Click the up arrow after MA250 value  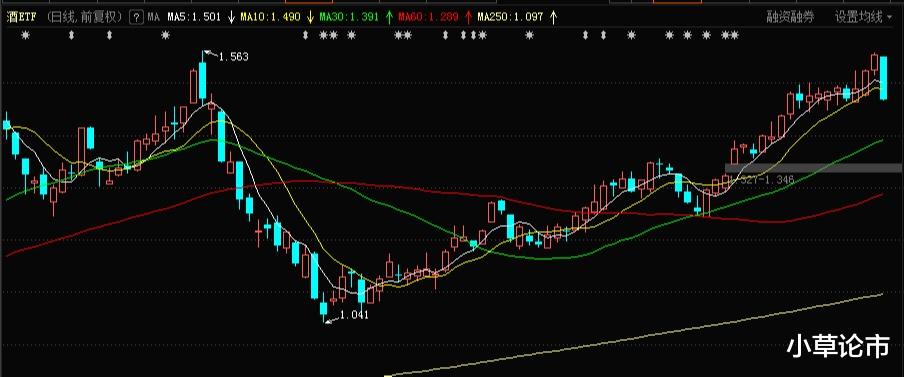[553, 17]
